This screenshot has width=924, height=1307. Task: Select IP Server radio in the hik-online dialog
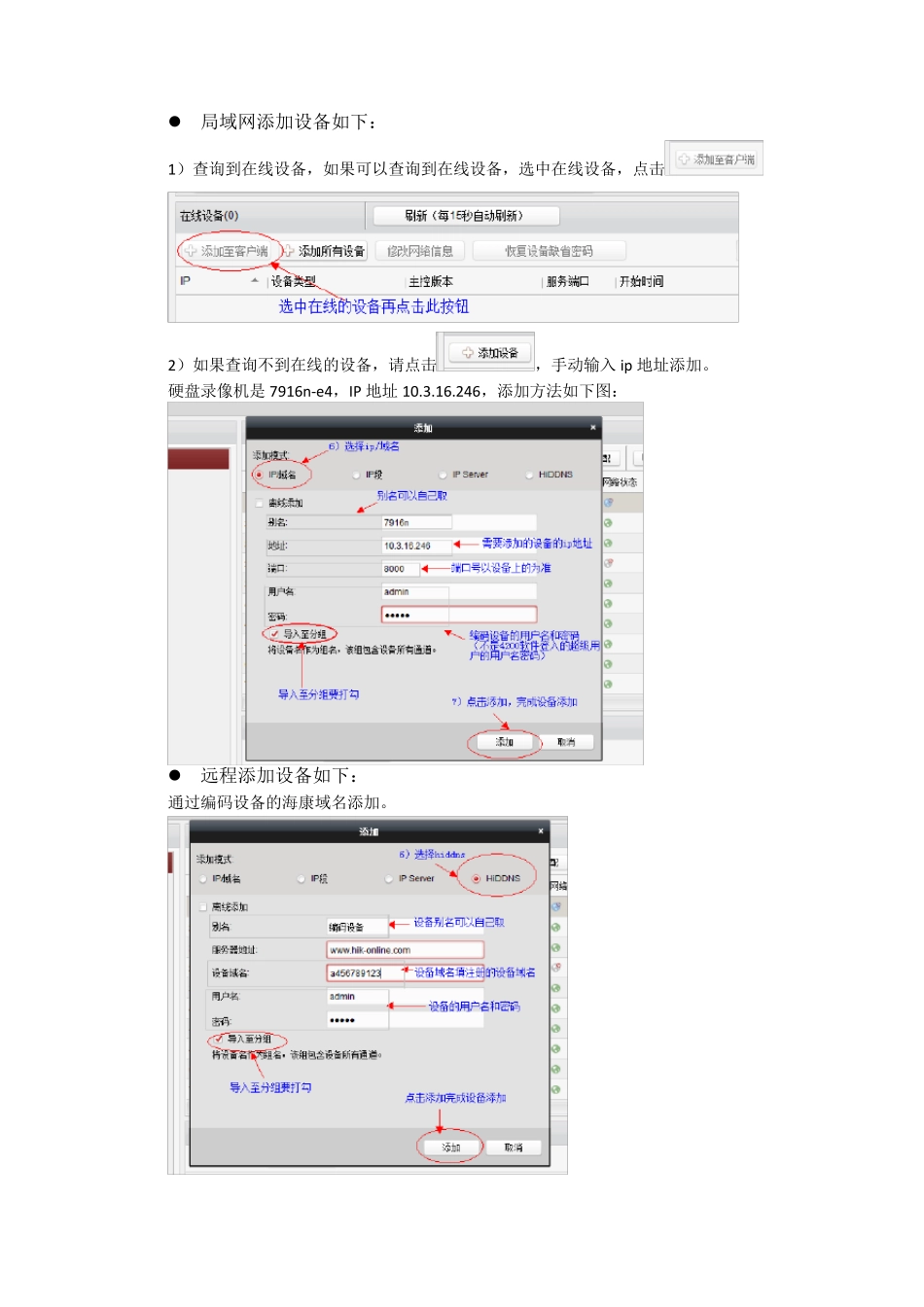[x=389, y=878]
